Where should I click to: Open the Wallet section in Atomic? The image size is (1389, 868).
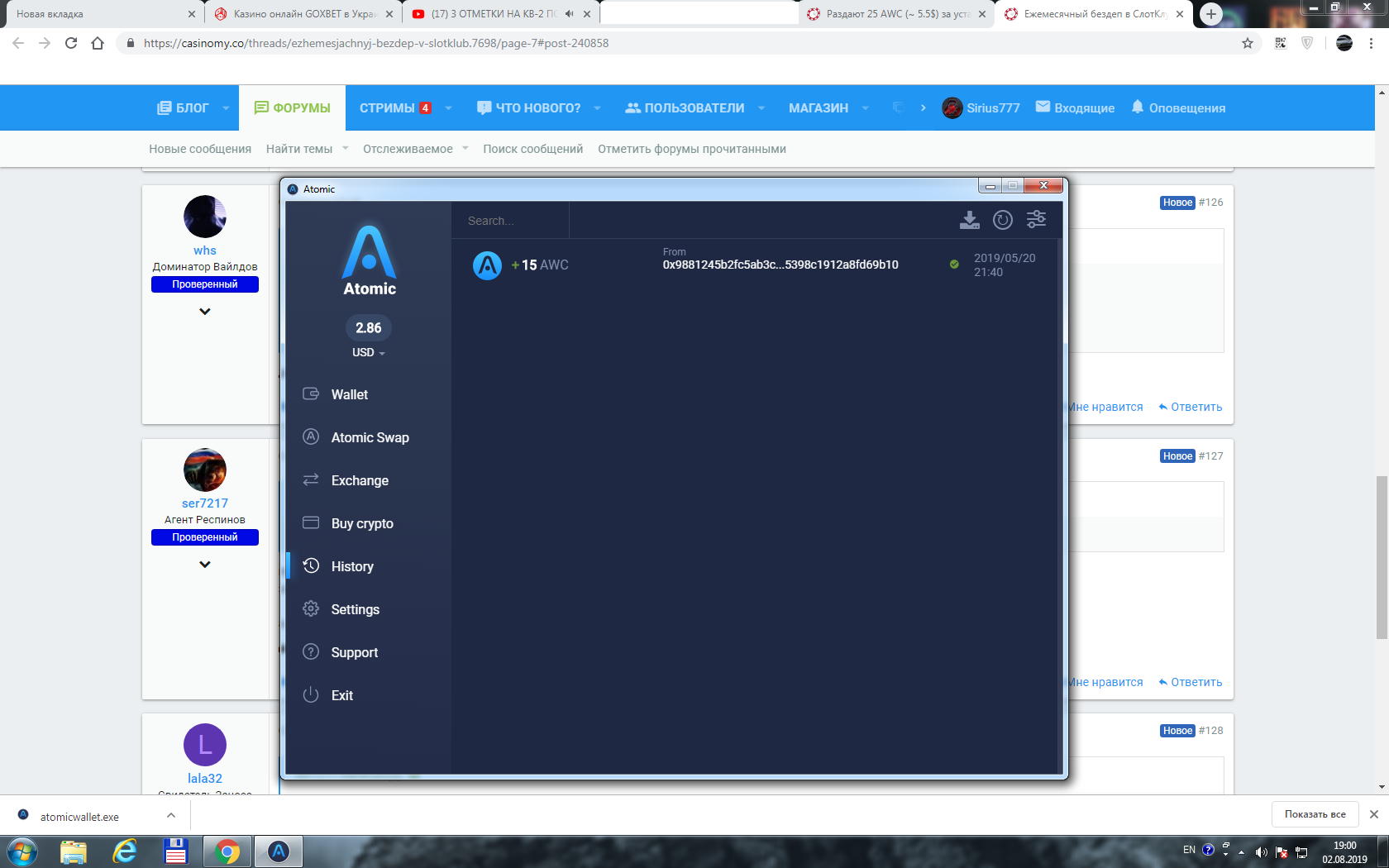350,394
